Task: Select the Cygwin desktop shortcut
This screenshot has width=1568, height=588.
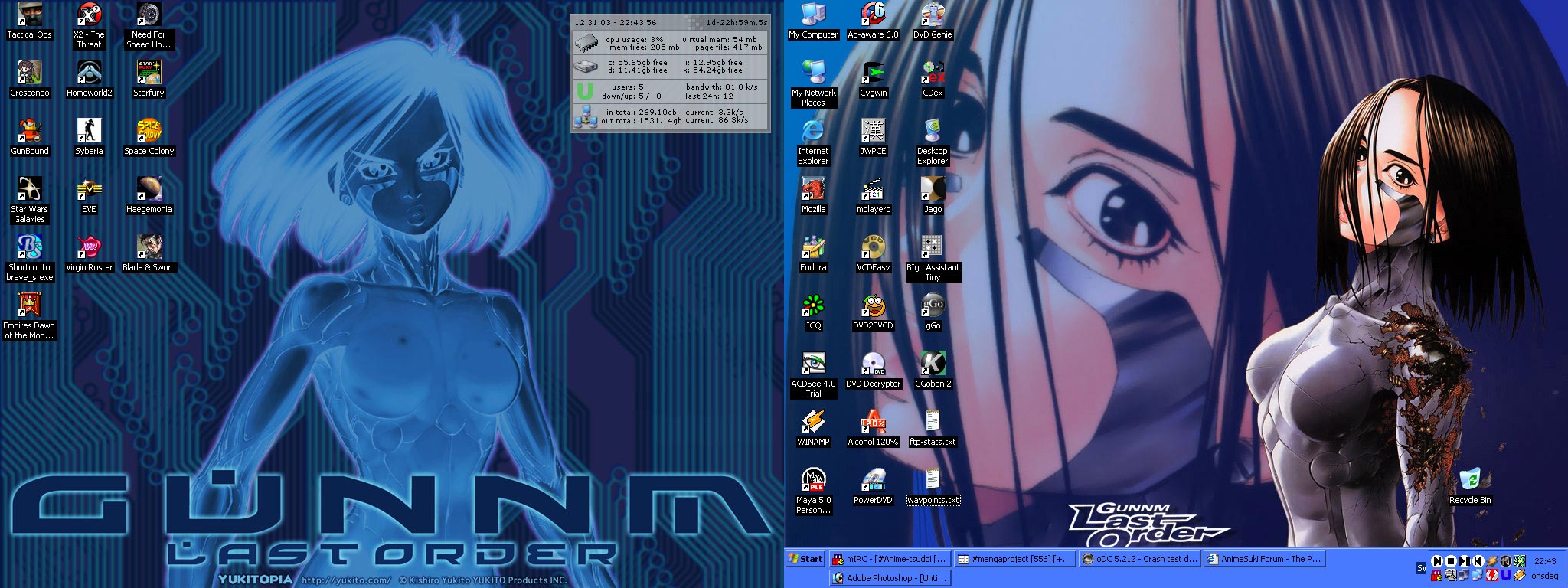Action: point(873,79)
